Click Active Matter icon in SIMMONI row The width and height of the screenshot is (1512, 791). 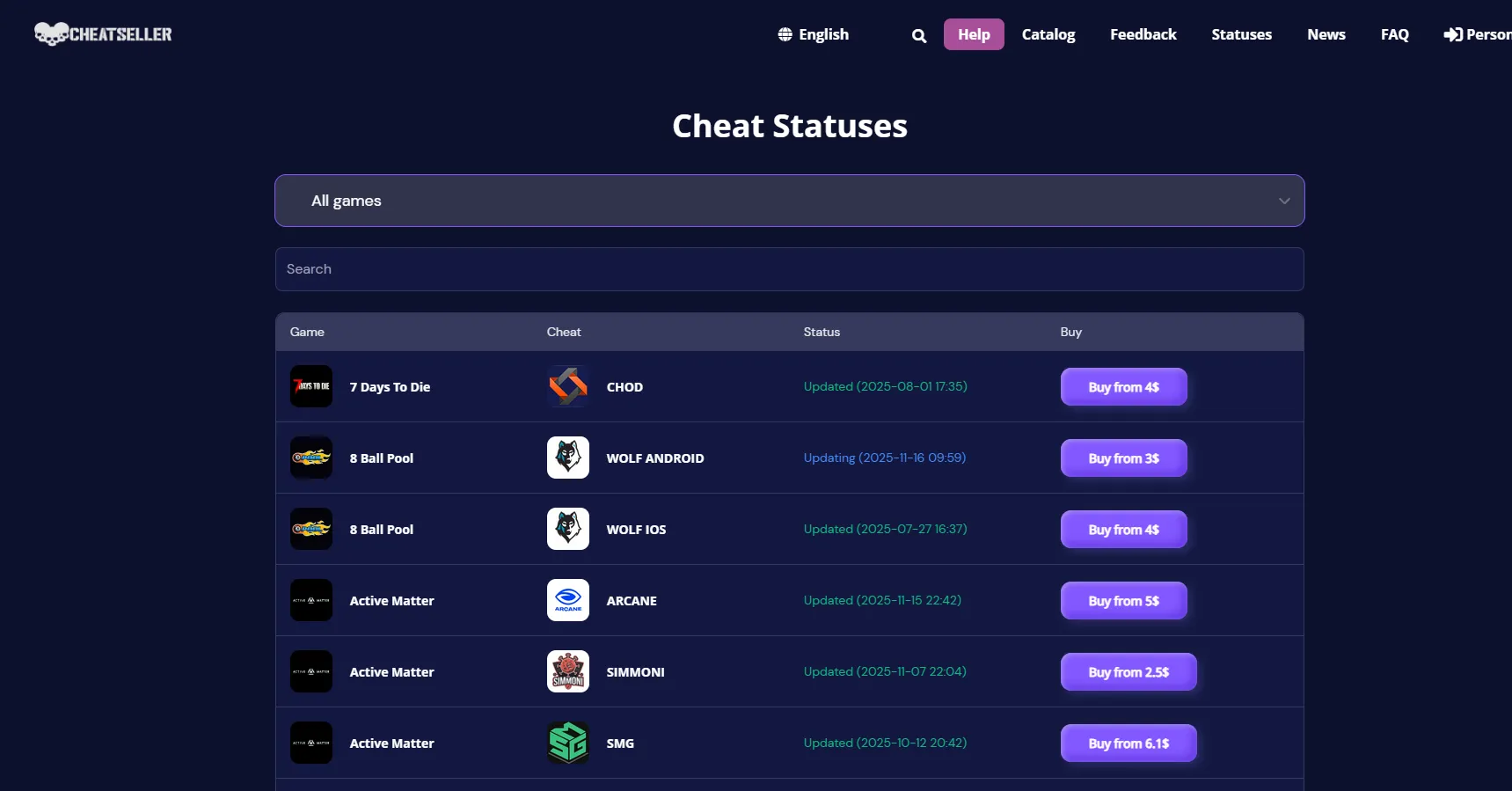[x=311, y=671]
